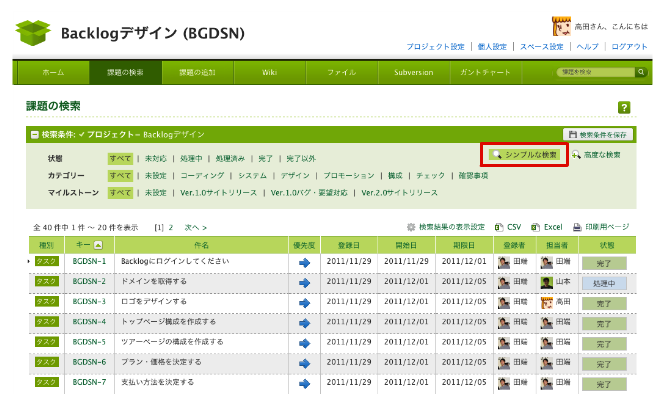Sort by キー column ascending arrow
The width and height of the screenshot is (661, 402).
tap(98, 245)
